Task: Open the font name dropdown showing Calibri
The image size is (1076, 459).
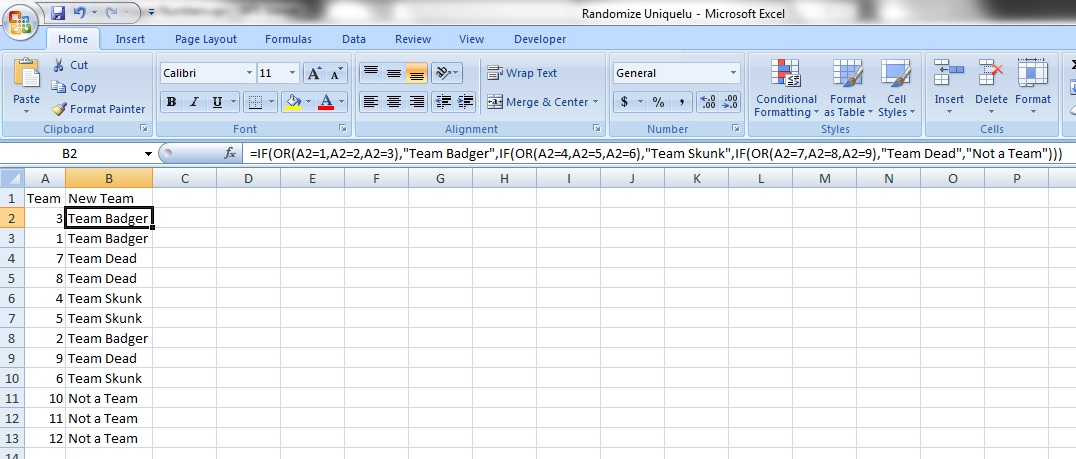Action: 248,73
